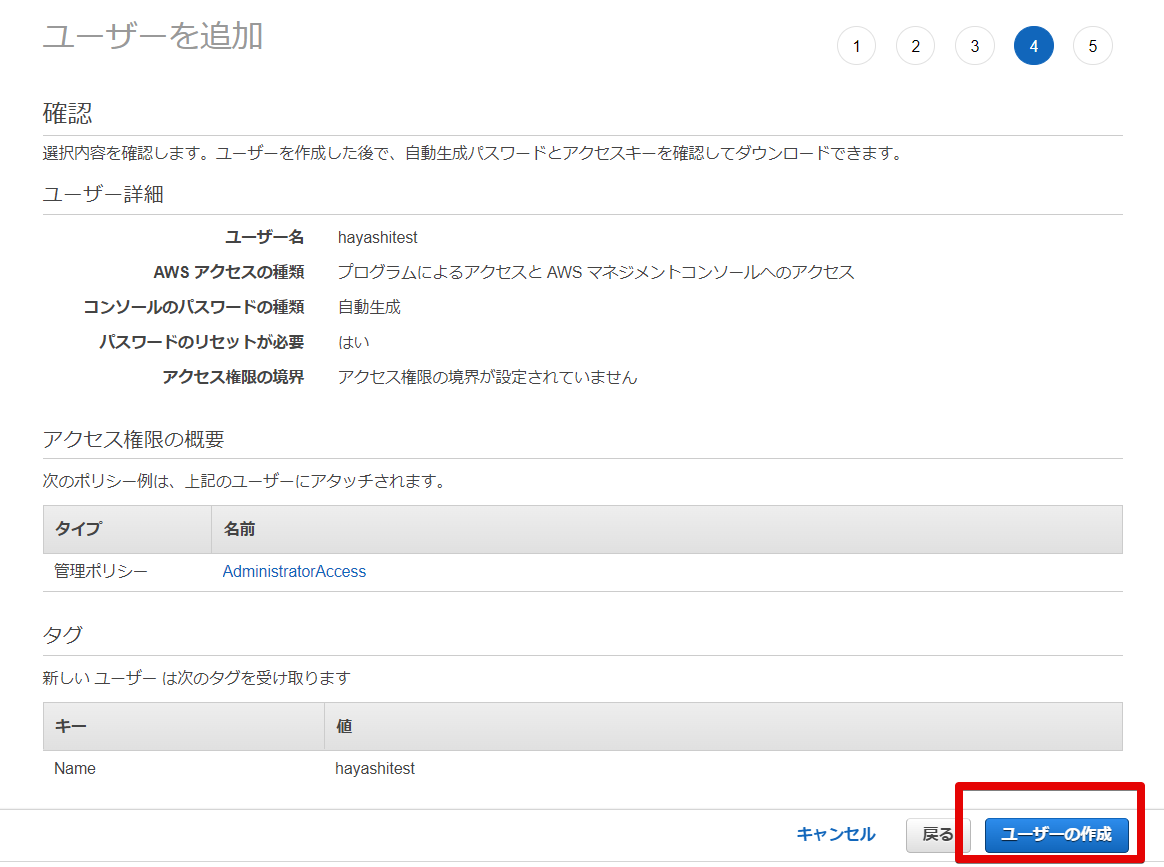The image size is (1164, 867).
Task: Open the AdministratorAccess policy link
Action: coord(294,572)
